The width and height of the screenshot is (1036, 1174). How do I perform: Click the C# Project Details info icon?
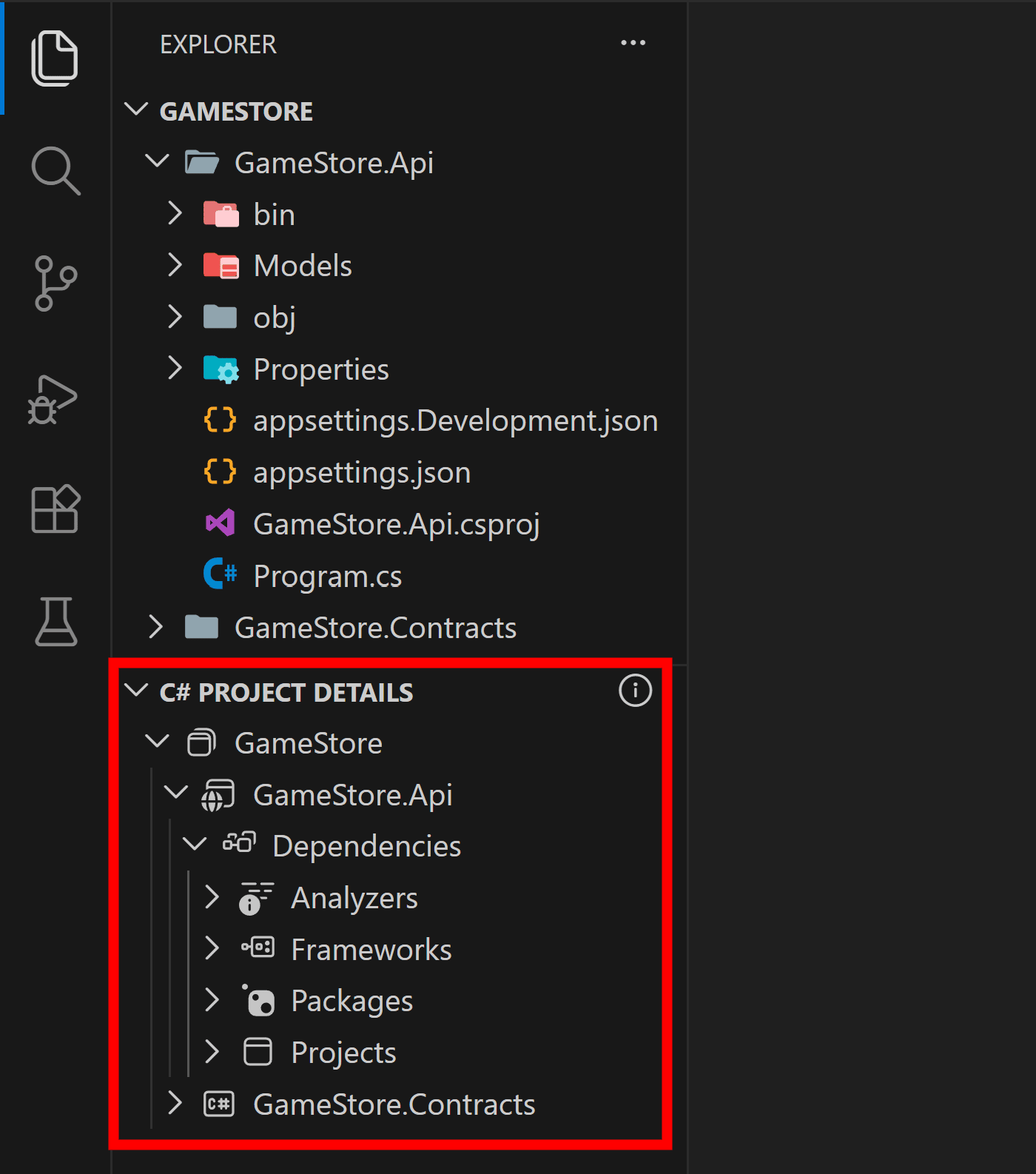pos(635,691)
